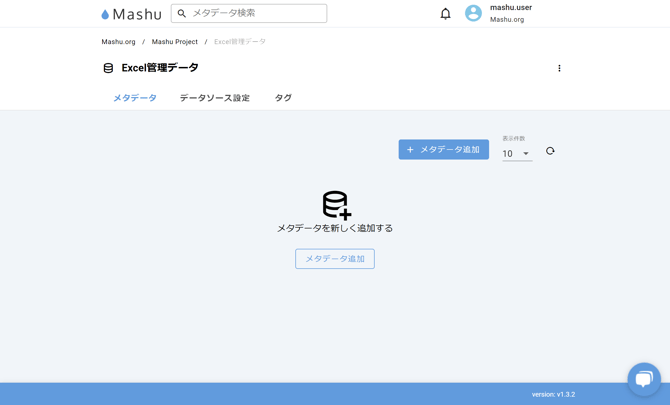The image size is (670, 405).
Task: Focus the メタデータ検索 search field
Action: 256,13
